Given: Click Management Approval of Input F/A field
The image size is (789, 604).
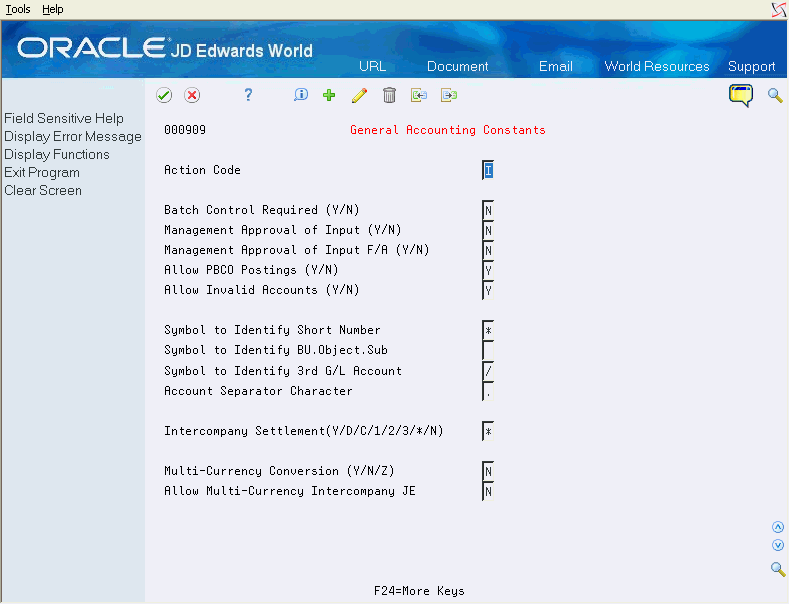Looking at the screenshot, I should click(x=488, y=250).
